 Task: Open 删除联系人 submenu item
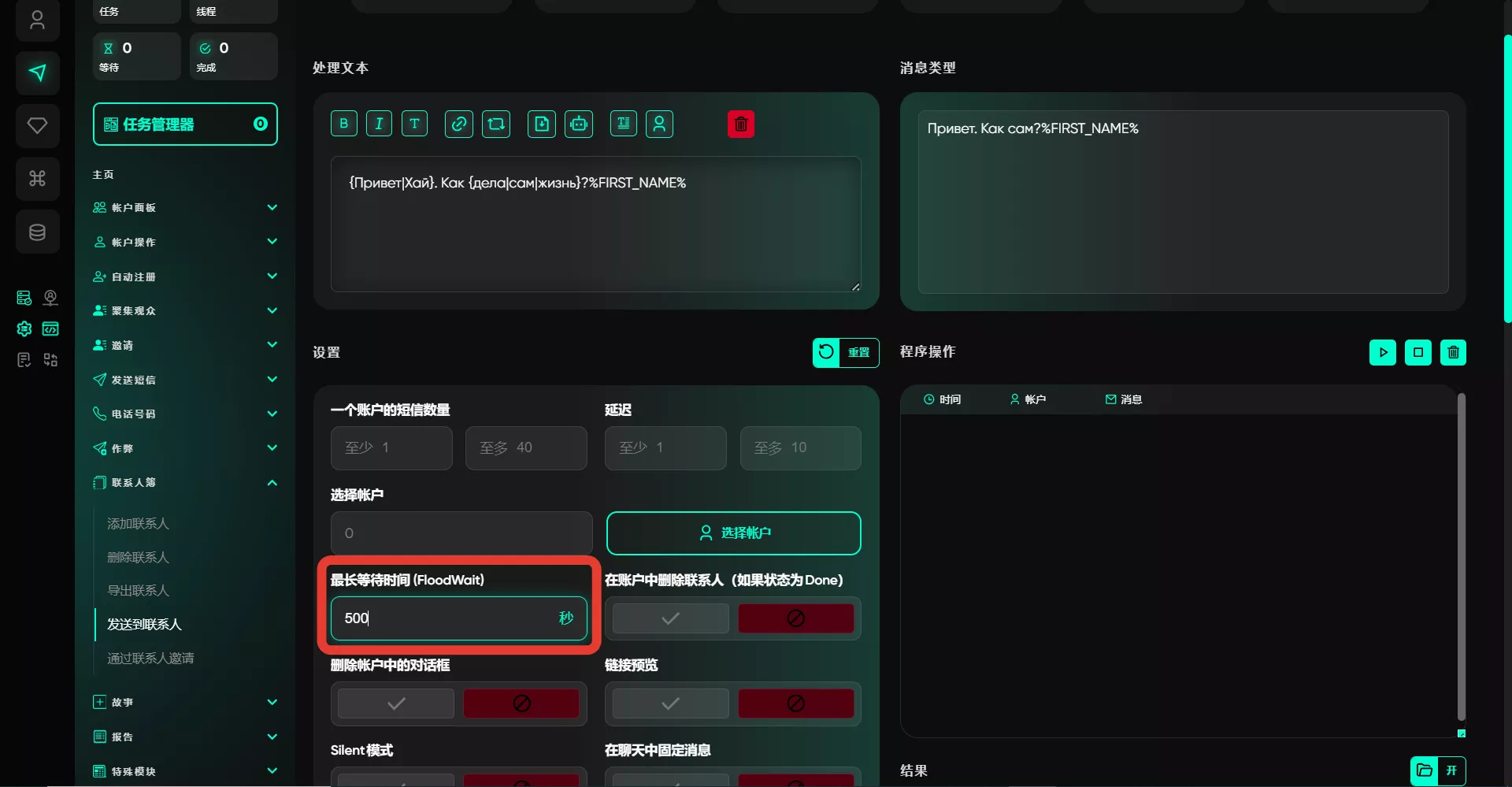[138, 558]
